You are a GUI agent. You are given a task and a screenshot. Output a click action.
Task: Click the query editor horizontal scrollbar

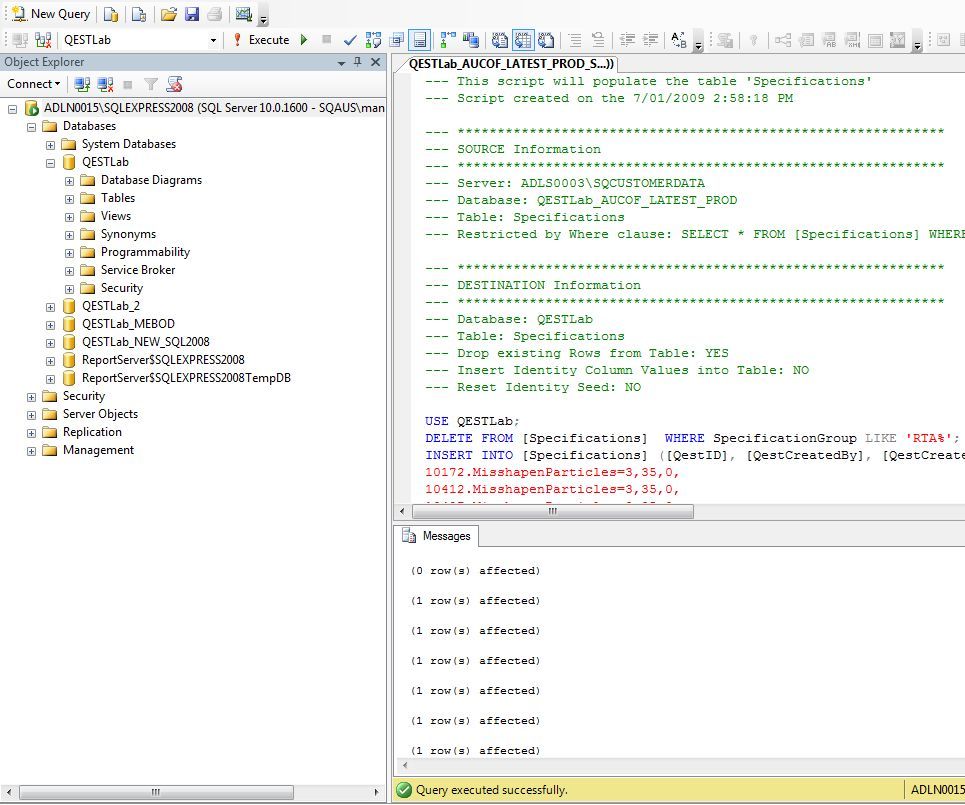click(x=551, y=511)
